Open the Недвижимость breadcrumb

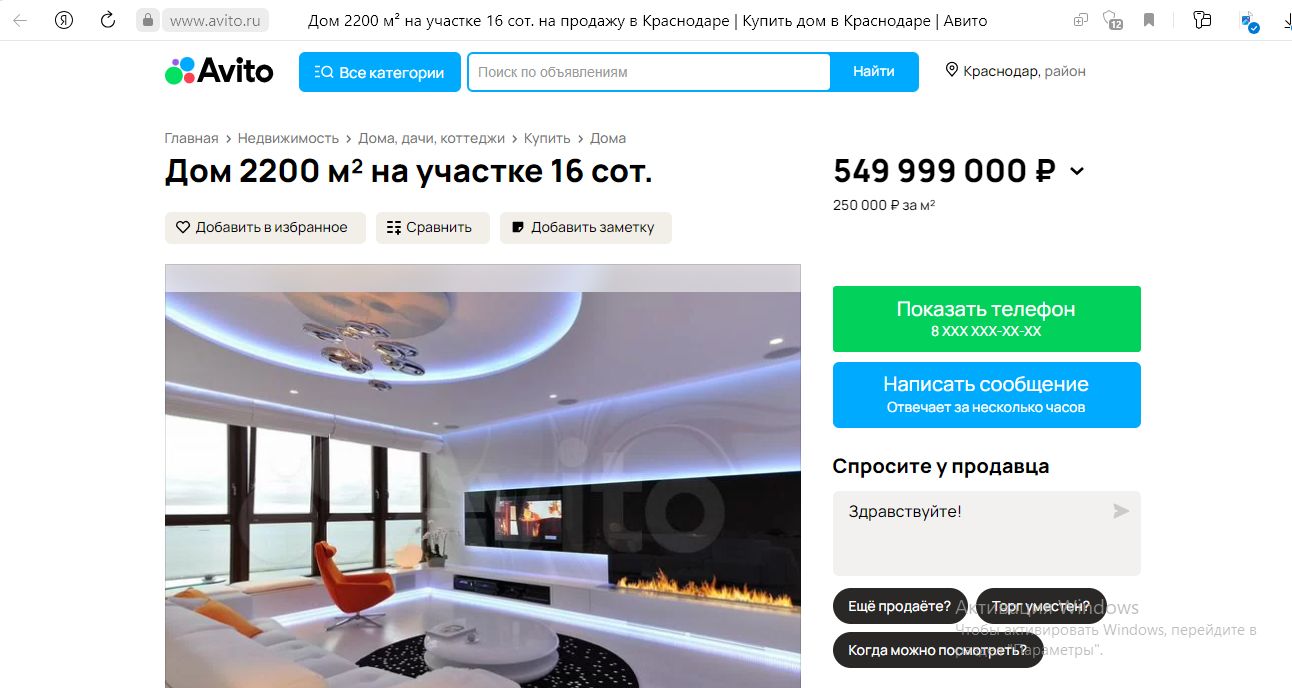288,138
